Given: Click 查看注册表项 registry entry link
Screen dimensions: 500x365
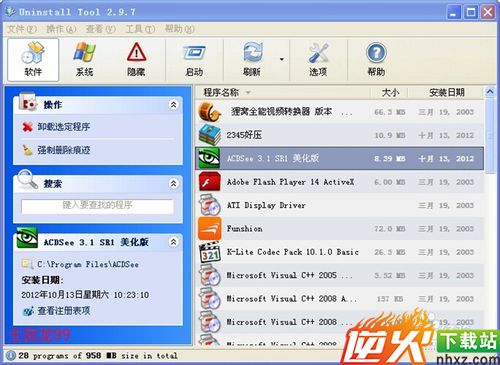Looking at the screenshot, I should 63,311.
